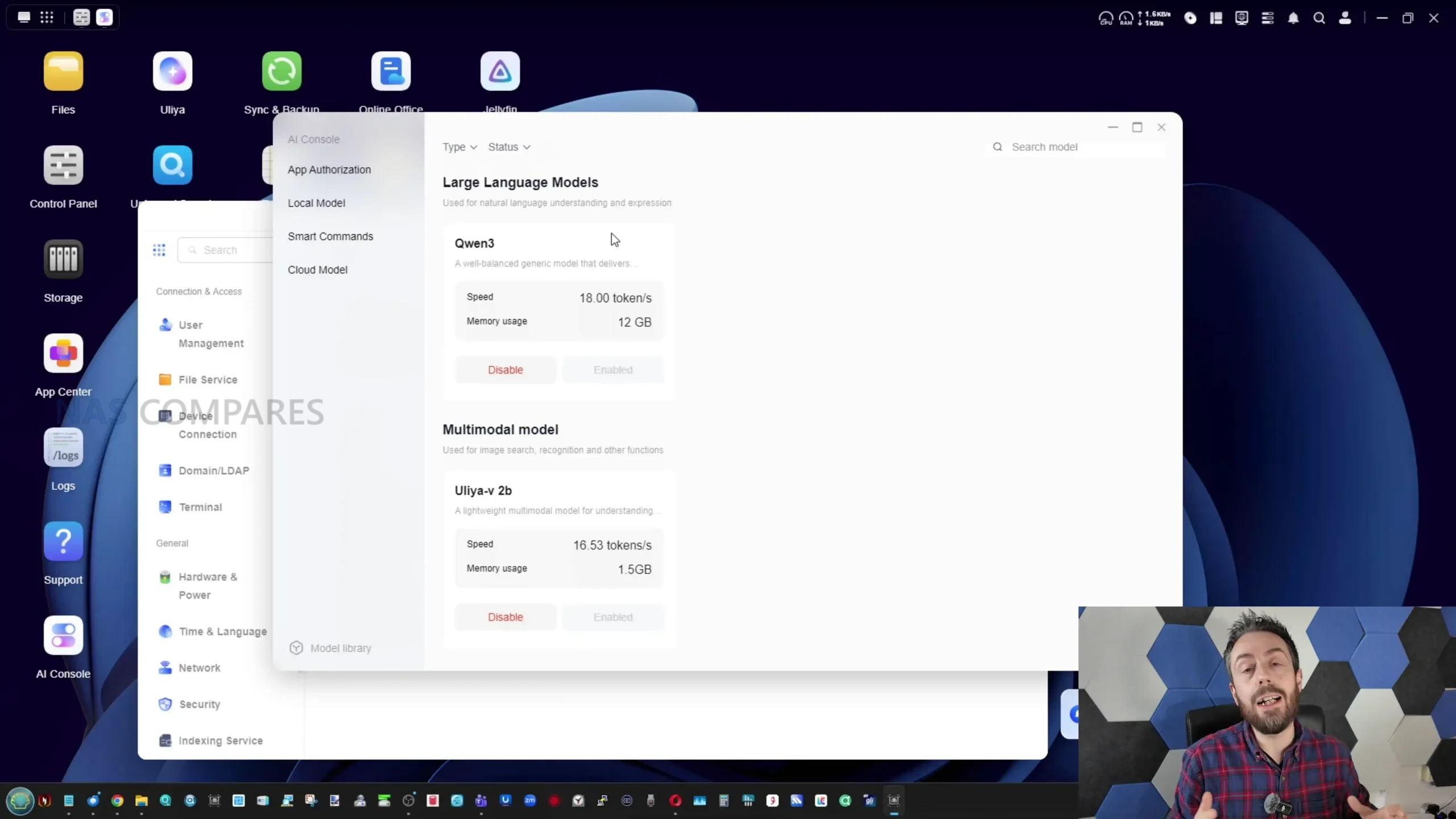This screenshot has width=1456, height=819.
Task: Open the Files desktop app
Action: click(x=63, y=72)
